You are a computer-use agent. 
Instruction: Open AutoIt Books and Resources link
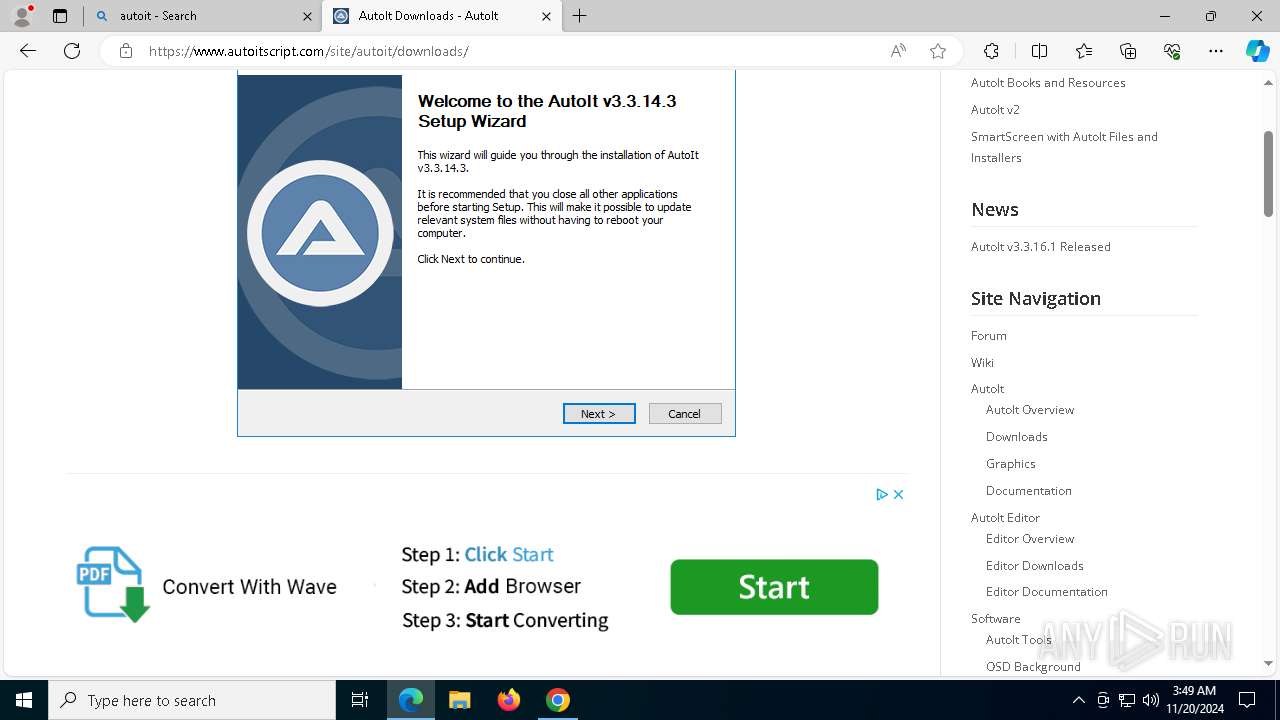pyautogui.click(x=1048, y=83)
